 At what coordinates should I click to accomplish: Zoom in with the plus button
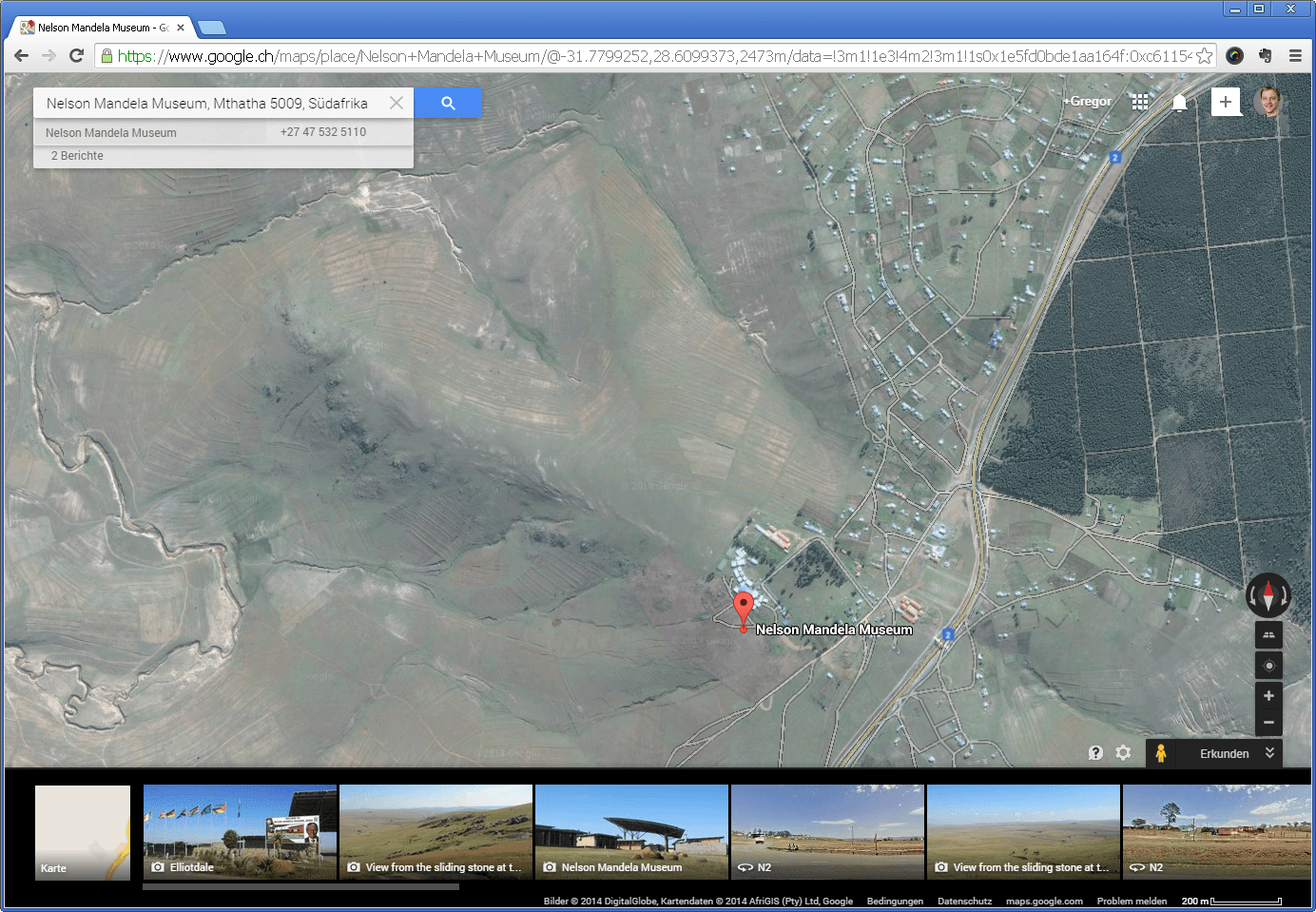pyautogui.click(x=1268, y=695)
